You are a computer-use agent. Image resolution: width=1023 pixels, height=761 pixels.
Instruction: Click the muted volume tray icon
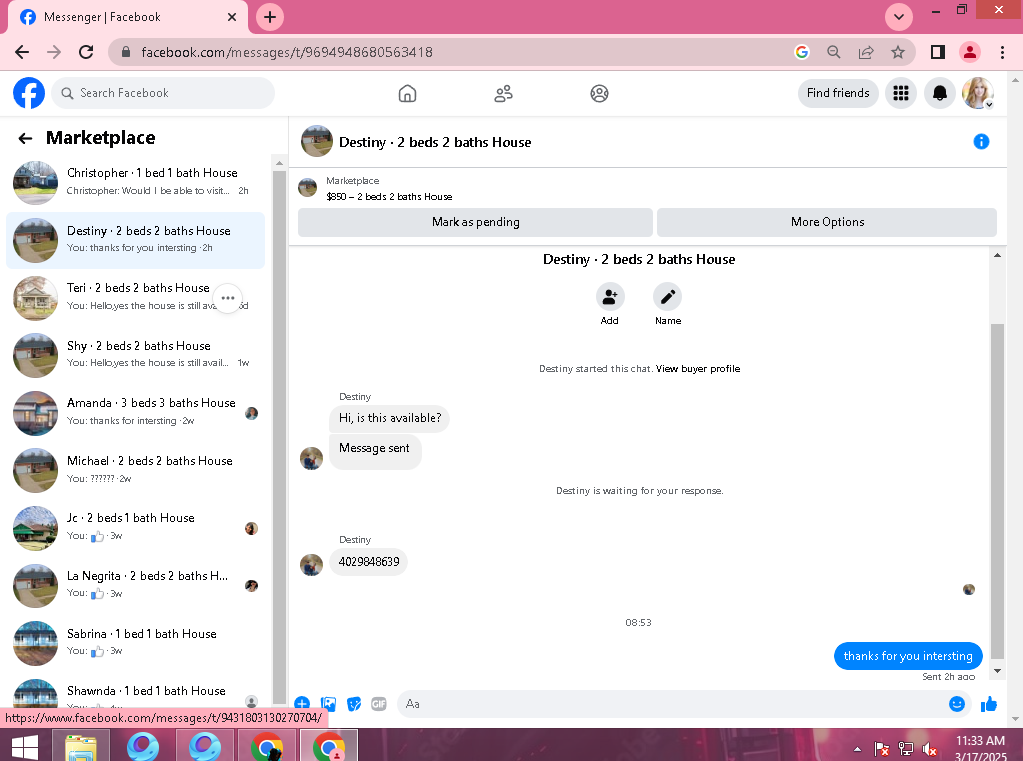(x=929, y=749)
